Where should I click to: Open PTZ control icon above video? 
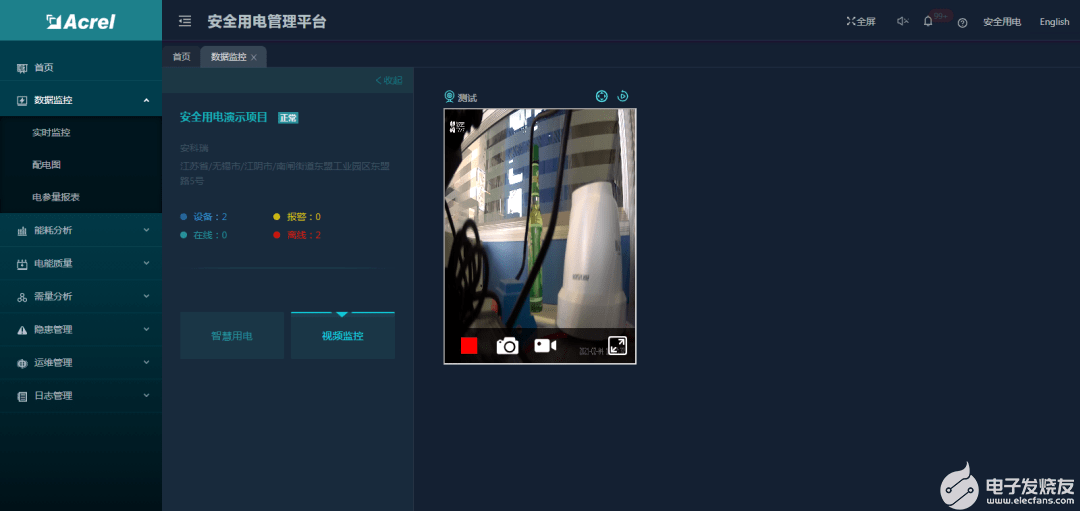click(602, 96)
